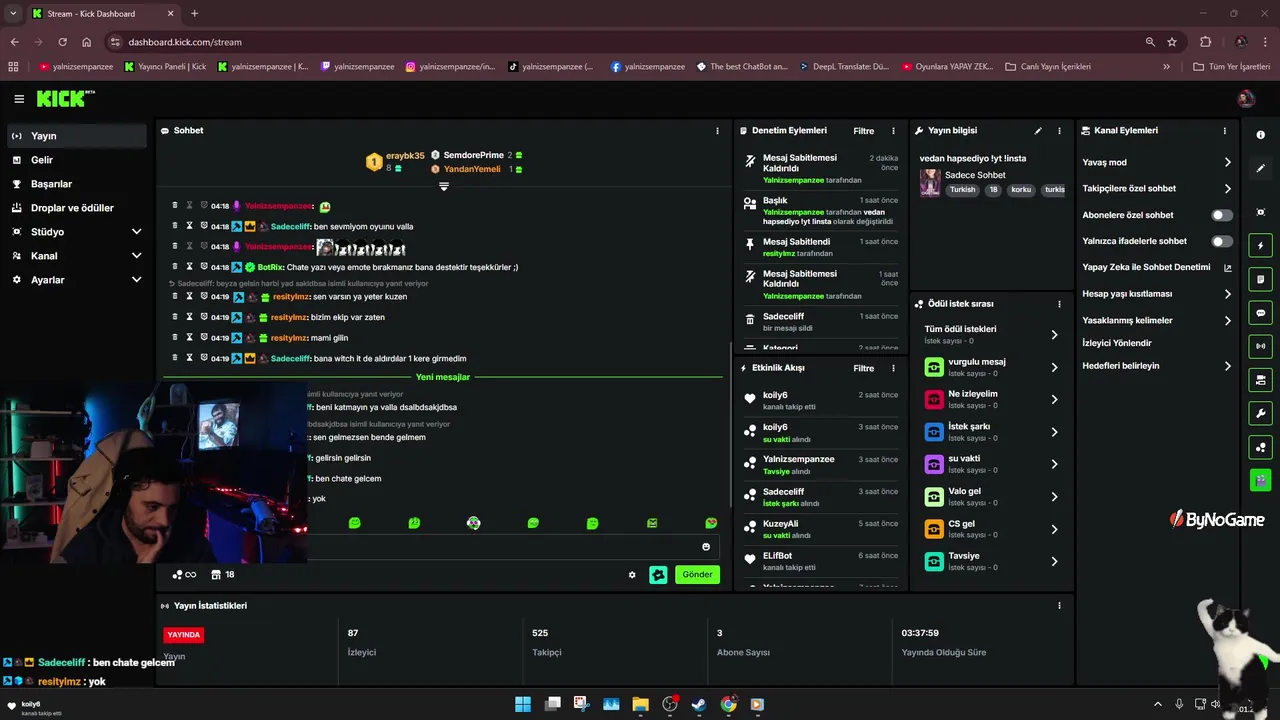Screen dimensions: 1280x720
Task: Click the Windows Start button in taskbar
Action: click(523, 704)
